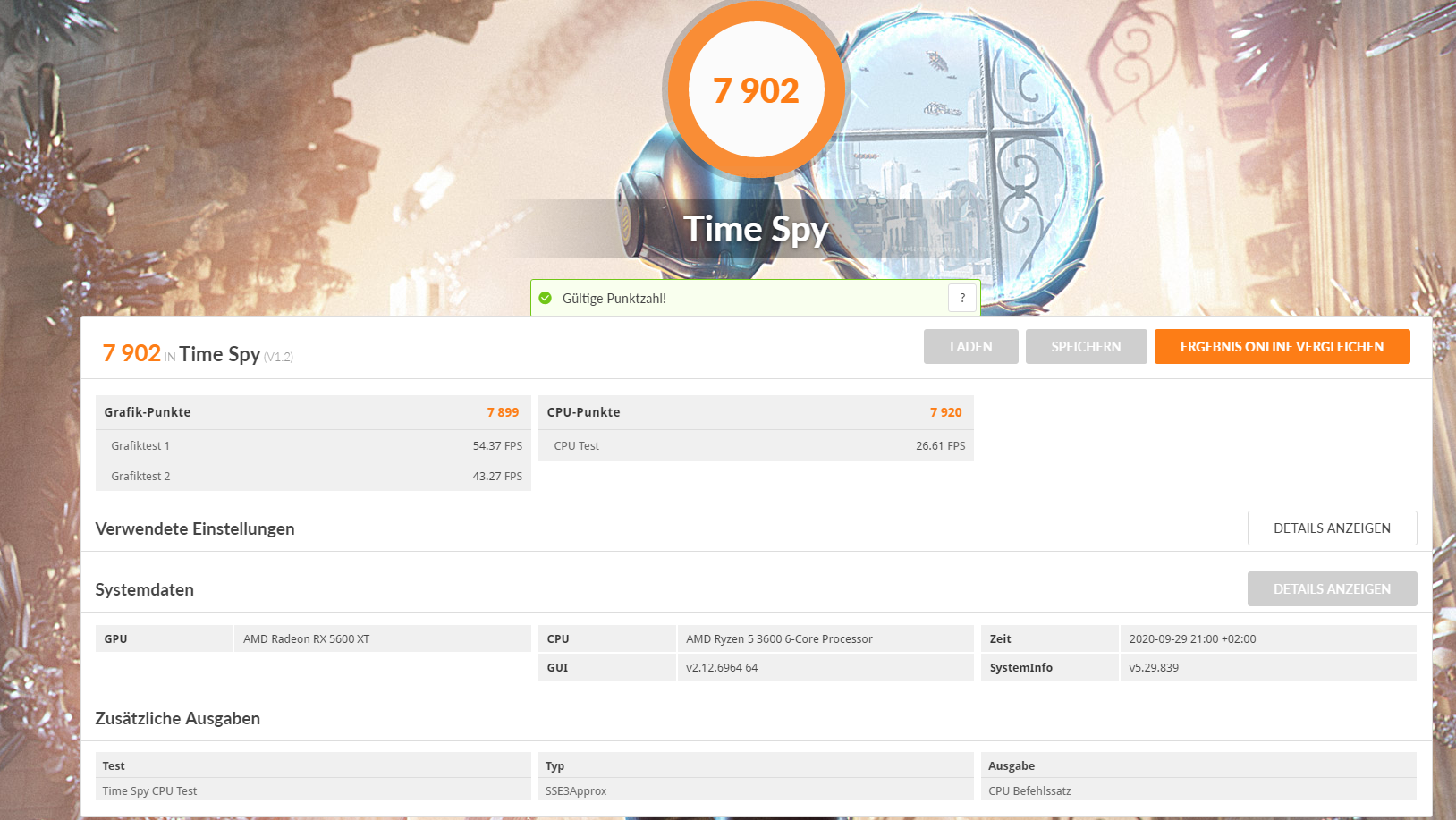Click the LADEN button
This screenshot has height=820, width=1456.
970,347
